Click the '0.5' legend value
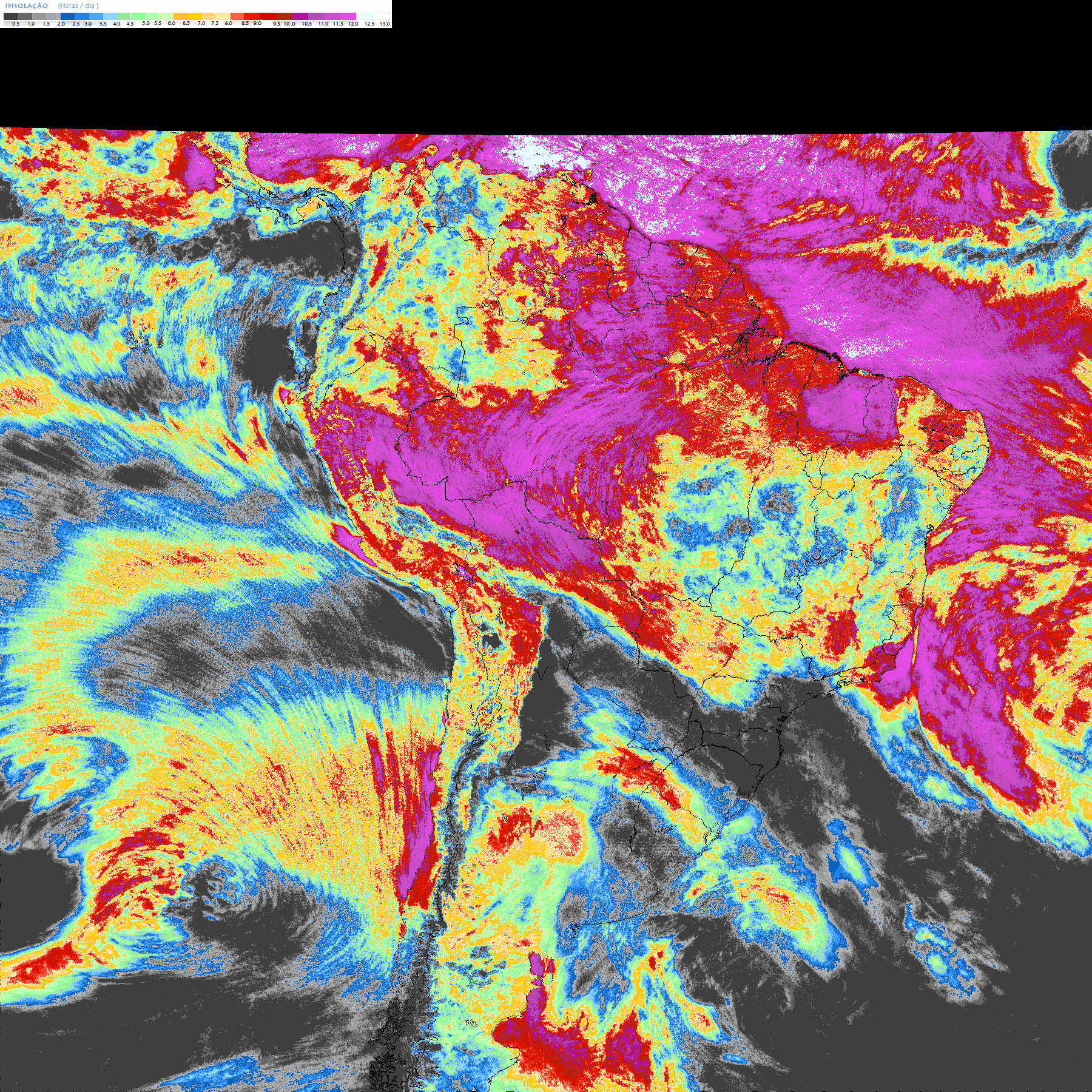The image size is (1092, 1092). click(16, 24)
